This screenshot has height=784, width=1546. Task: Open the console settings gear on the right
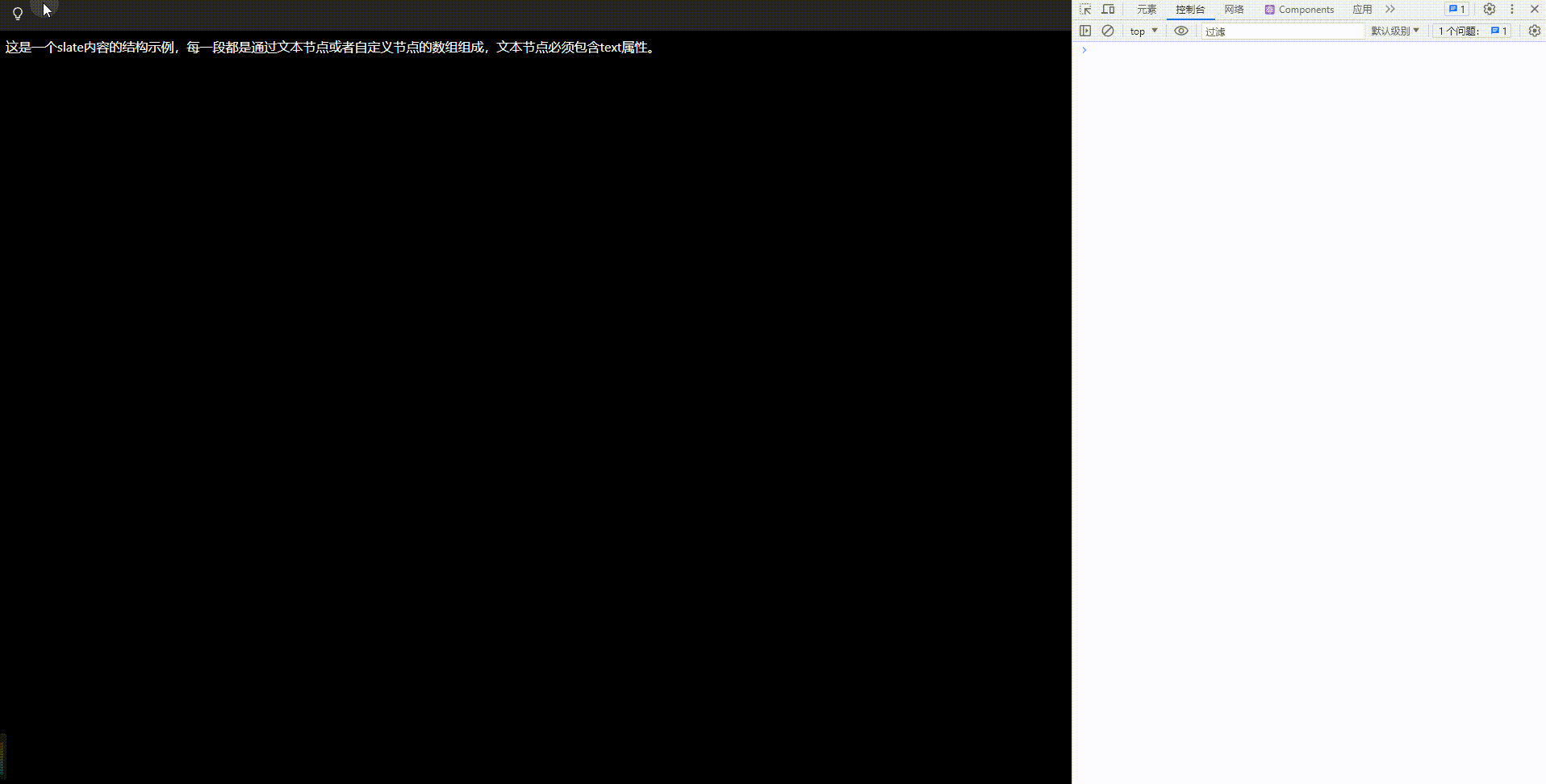point(1534,31)
